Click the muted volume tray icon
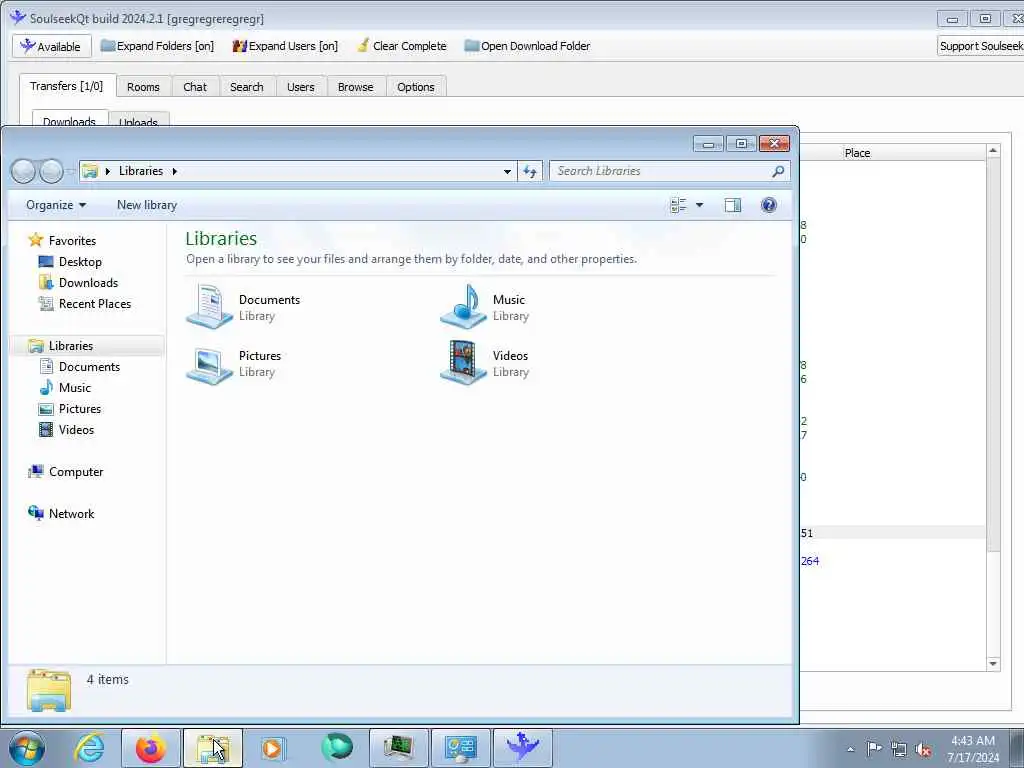Screen dimensions: 1024x768 click(x=923, y=750)
